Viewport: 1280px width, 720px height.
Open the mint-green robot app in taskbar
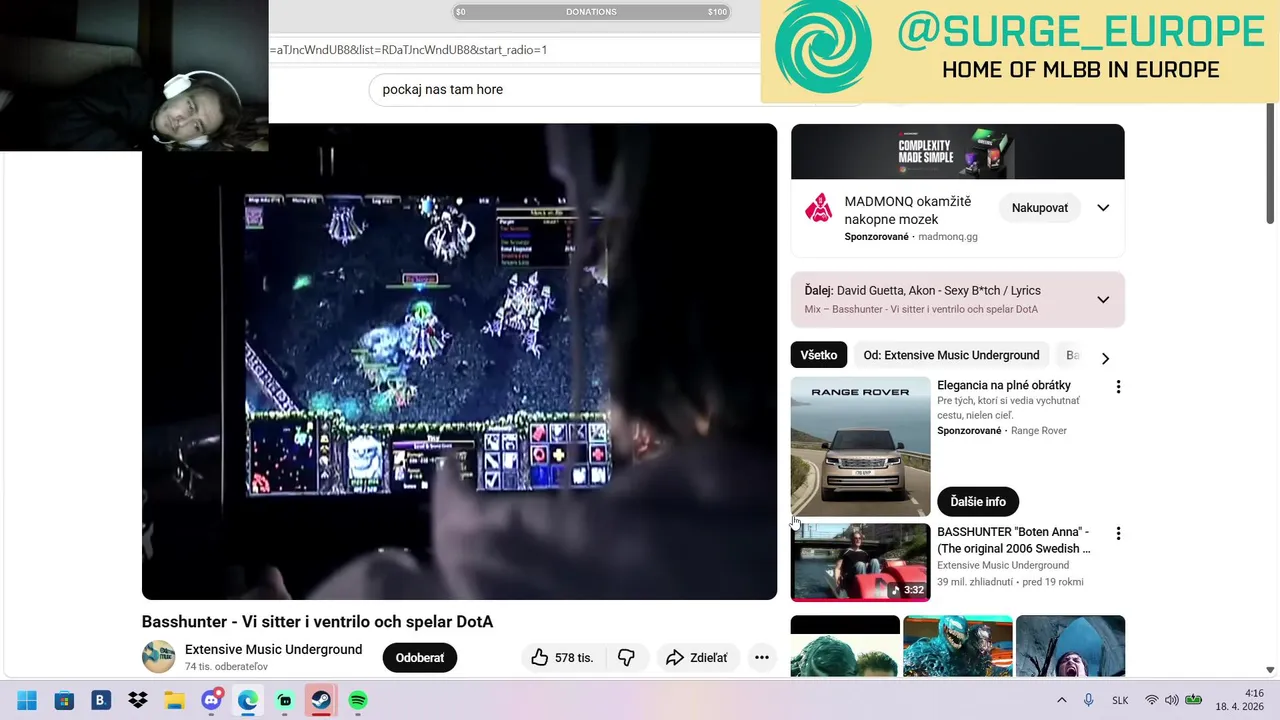pos(284,700)
